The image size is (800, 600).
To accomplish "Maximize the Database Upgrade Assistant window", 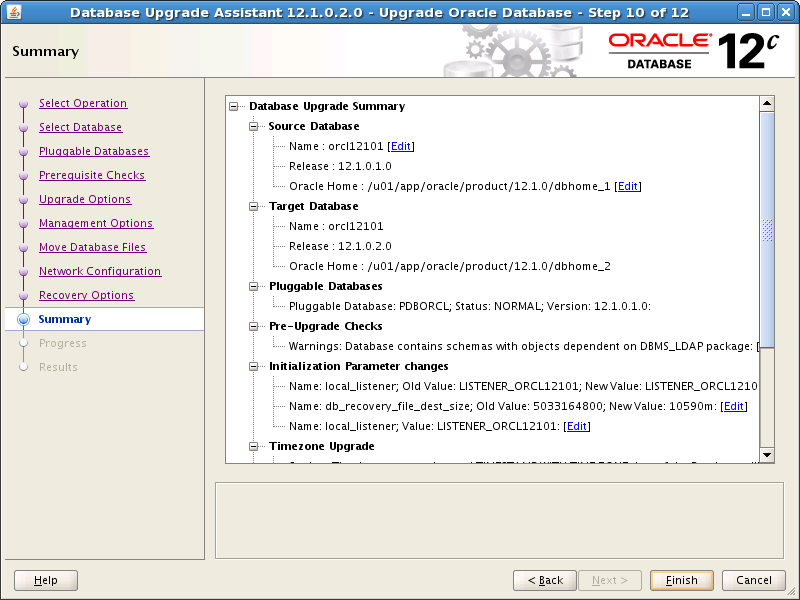I will point(766,12).
